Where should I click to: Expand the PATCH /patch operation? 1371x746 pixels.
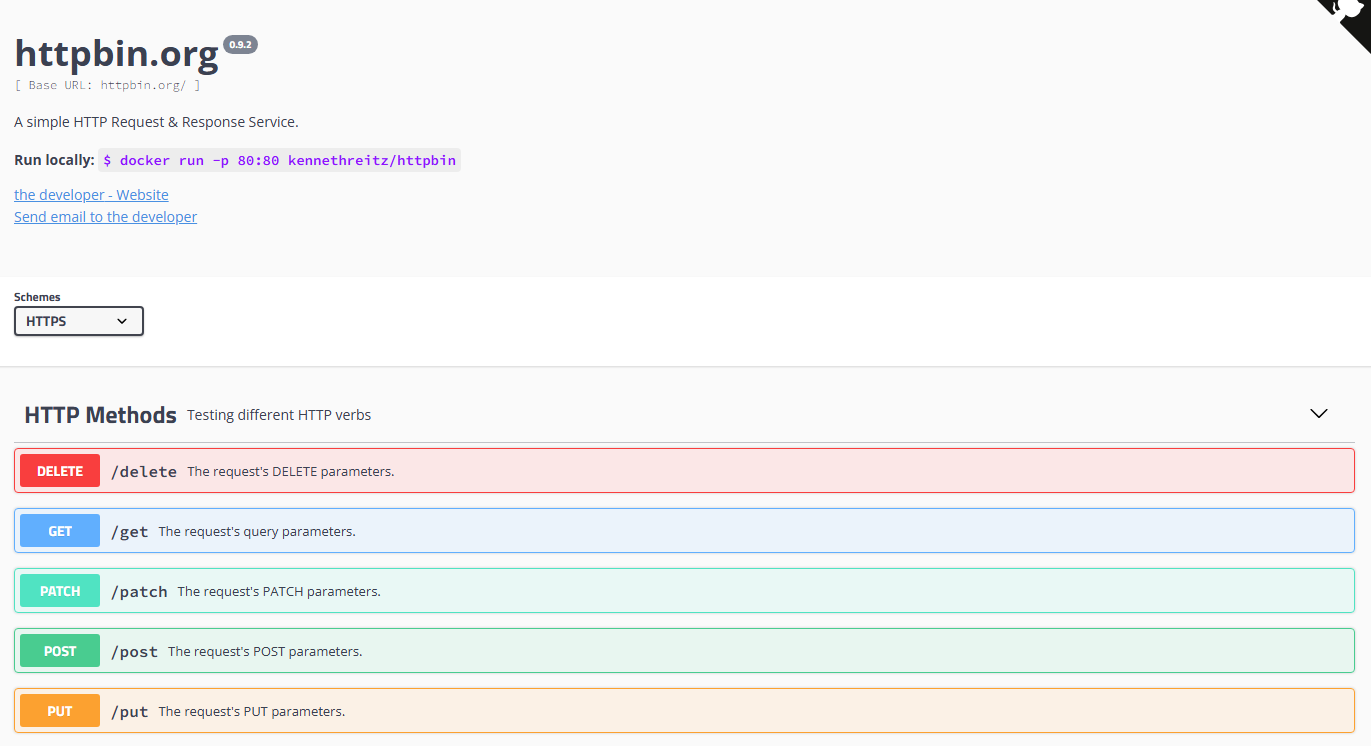point(684,591)
